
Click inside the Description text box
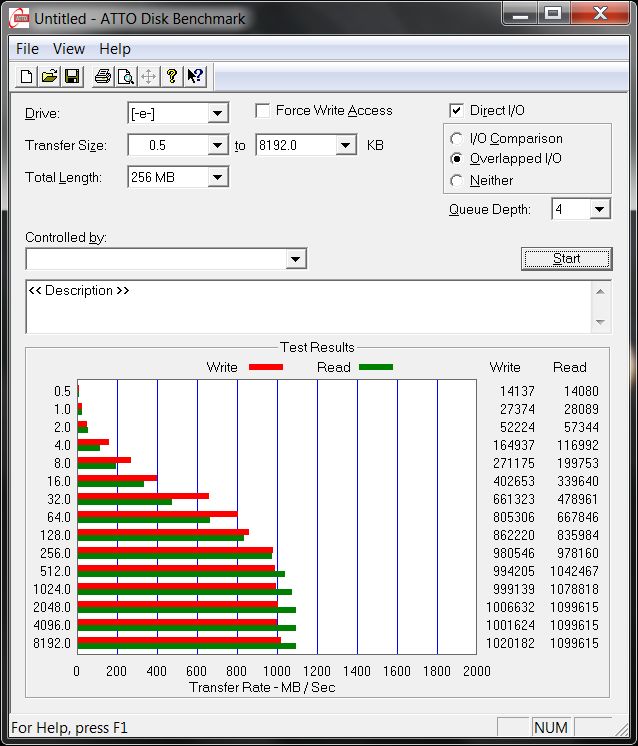[308, 307]
